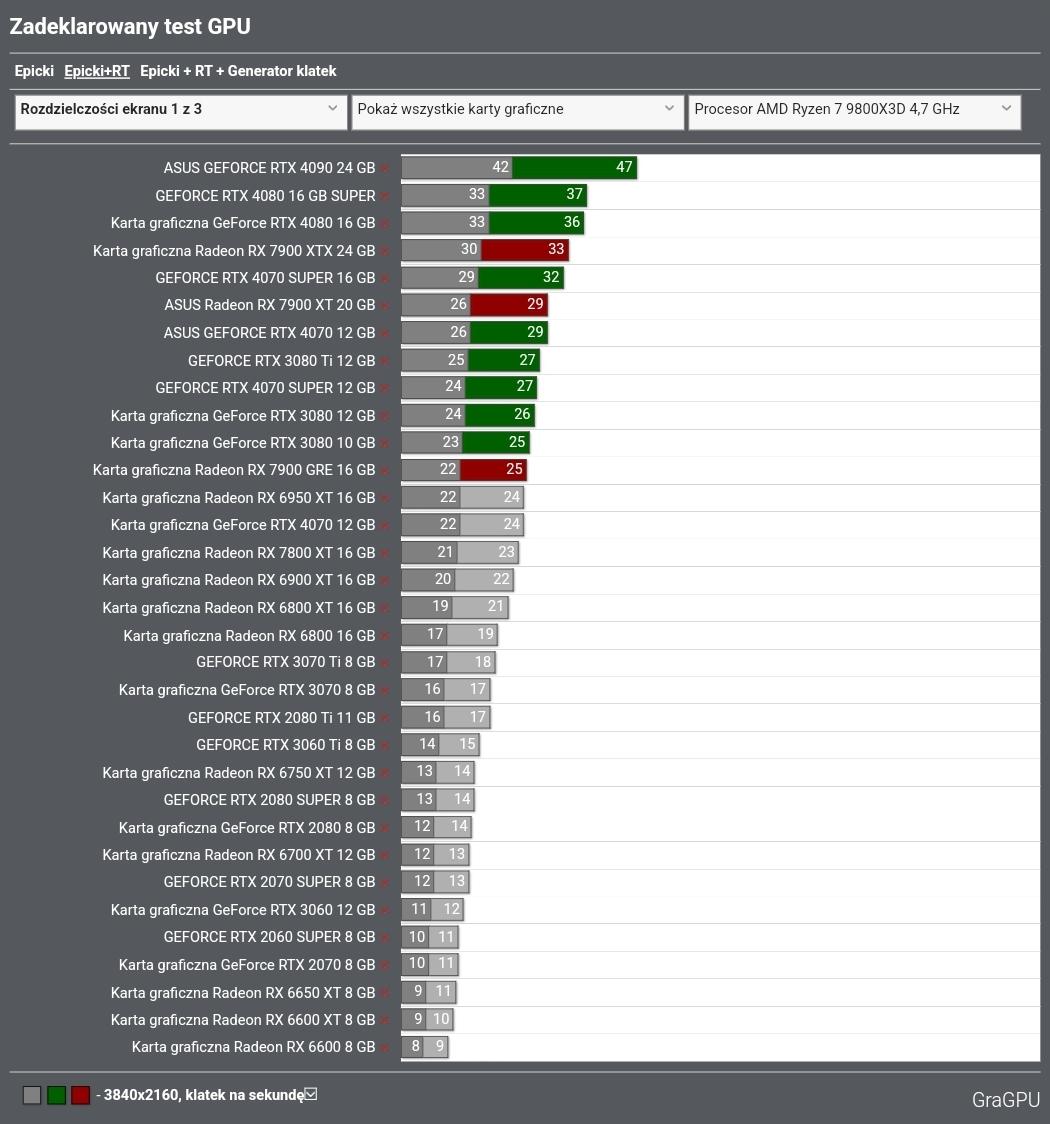Click the Zadeklarowany test GPU heading

130,27
